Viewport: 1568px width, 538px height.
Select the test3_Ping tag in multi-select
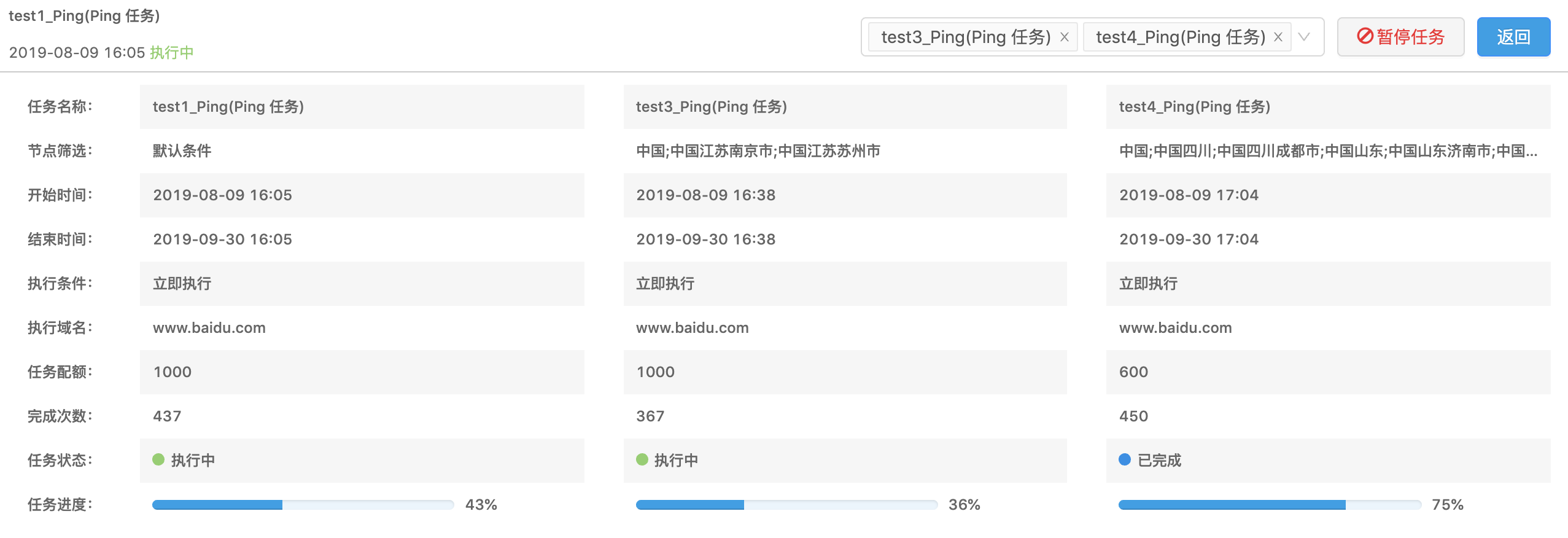pyautogui.click(x=966, y=37)
